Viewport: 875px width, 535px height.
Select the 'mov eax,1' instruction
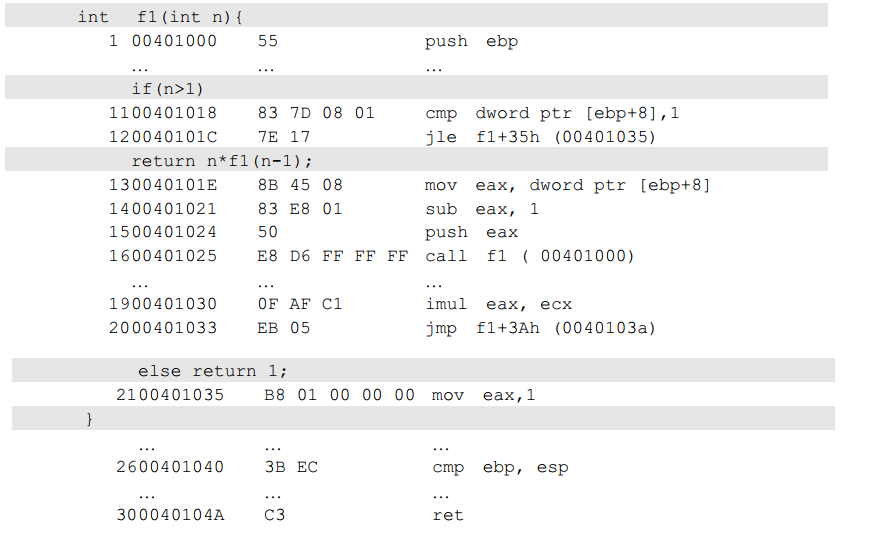483,395
